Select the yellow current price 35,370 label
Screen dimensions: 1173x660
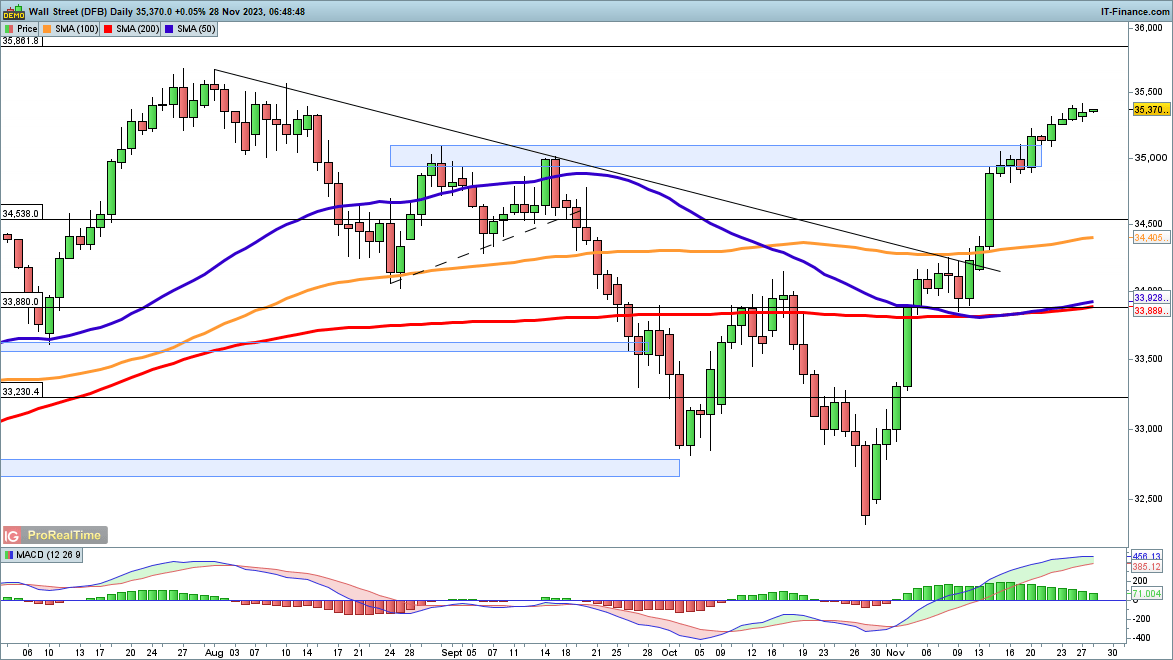1148,109
